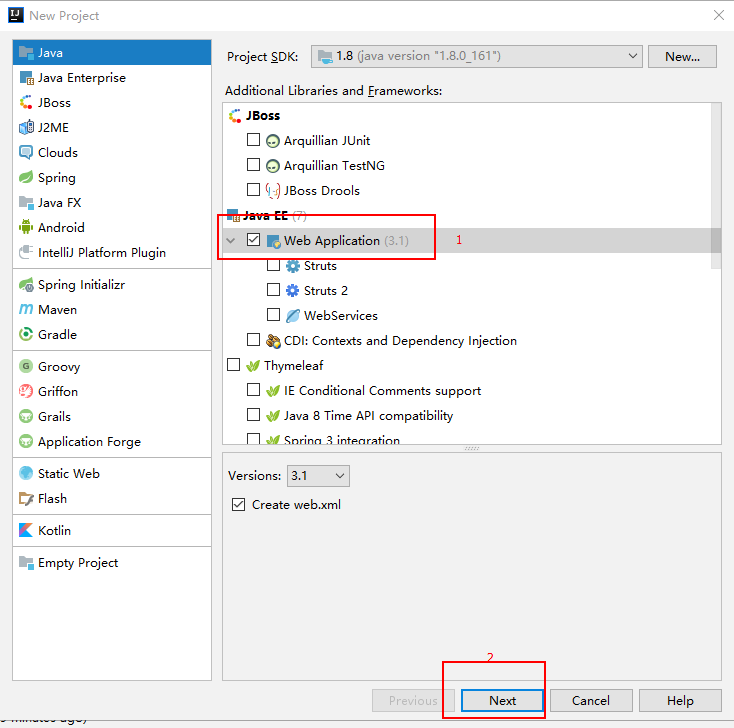Viewport: 734px width, 728px height.
Task: Choose the Spring leaf icon
Action: [x=26, y=177]
